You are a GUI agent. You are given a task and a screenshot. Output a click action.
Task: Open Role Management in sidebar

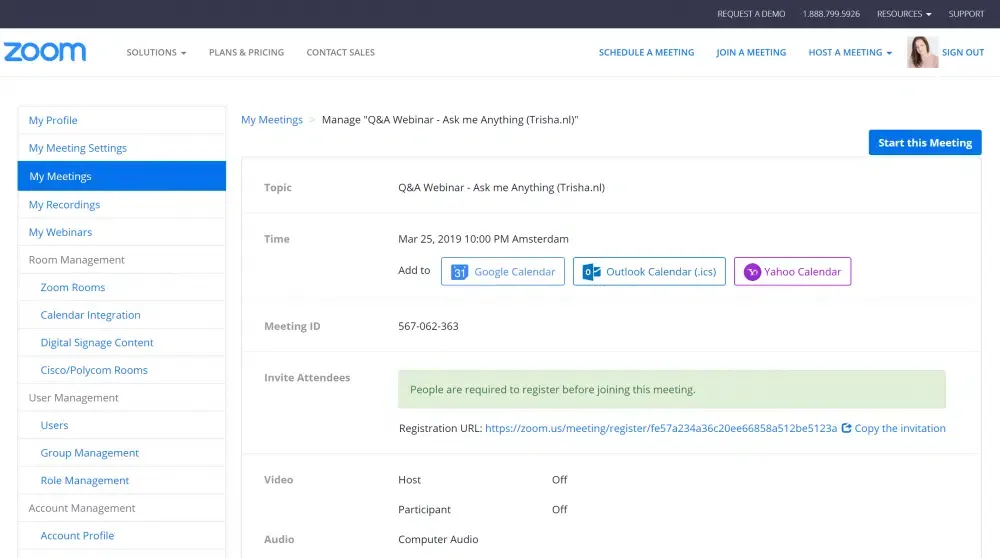coord(85,480)
